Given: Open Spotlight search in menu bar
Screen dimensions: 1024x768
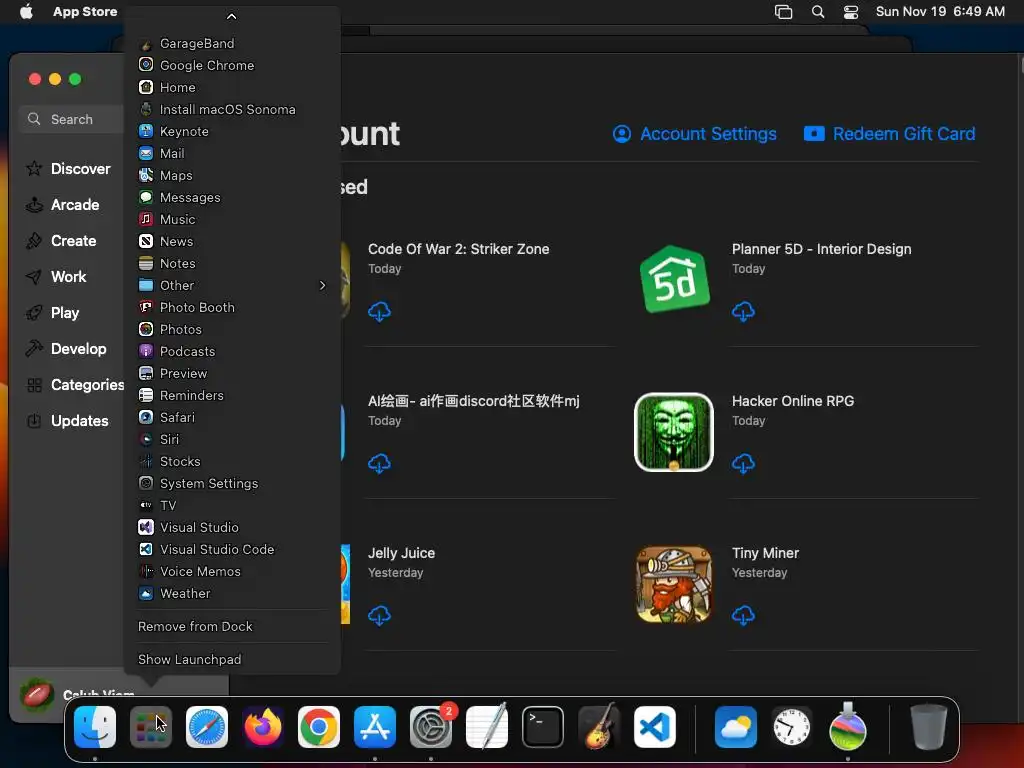Looking at the screenshot, I should pos(818,12).
